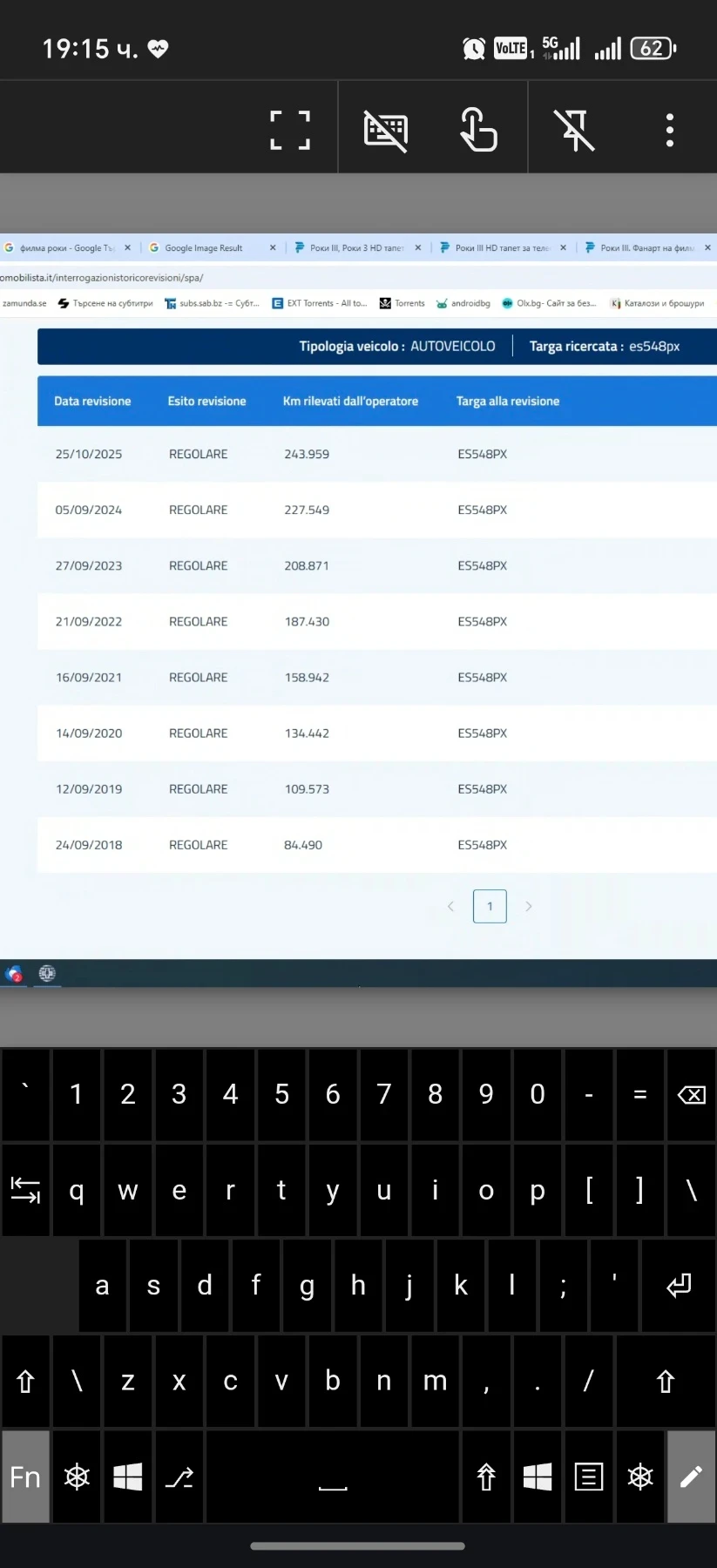The image size is (717, 1568).
Task: Tap the right Windows logo key
Action: click(x=538, y=1477)
